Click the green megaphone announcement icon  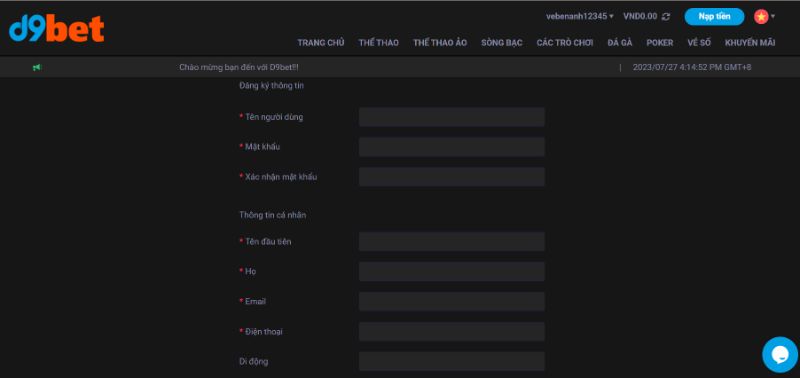click(37, 67)
